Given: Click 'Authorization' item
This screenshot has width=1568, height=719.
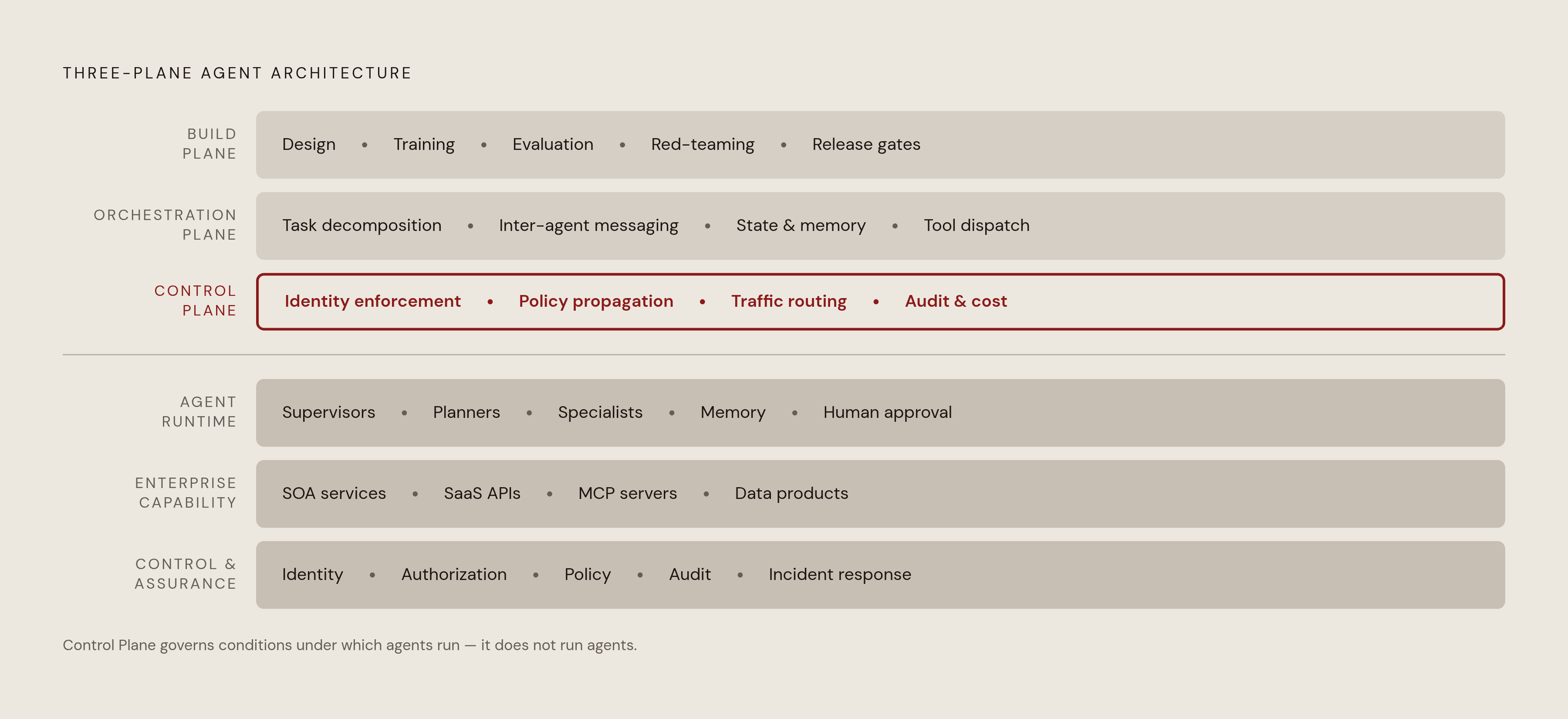Looking at the screenshot, I should tap(453, 574).
